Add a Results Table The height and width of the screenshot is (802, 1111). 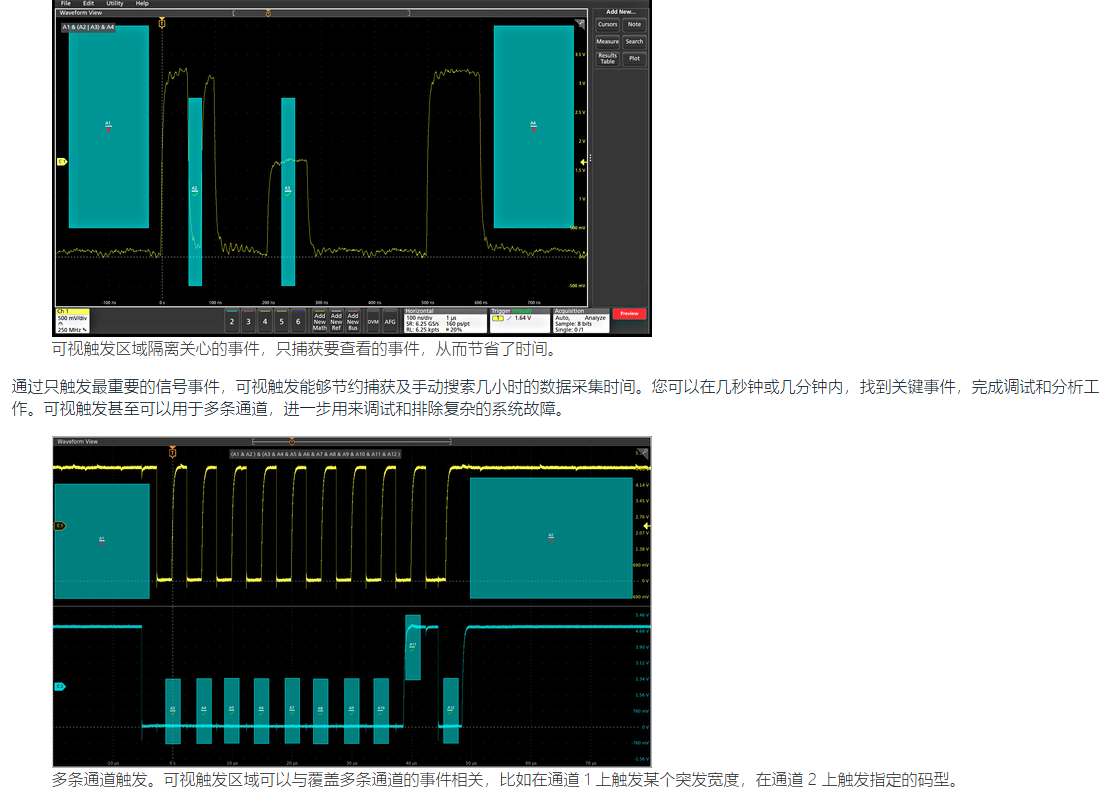click(x=607, y=59)
